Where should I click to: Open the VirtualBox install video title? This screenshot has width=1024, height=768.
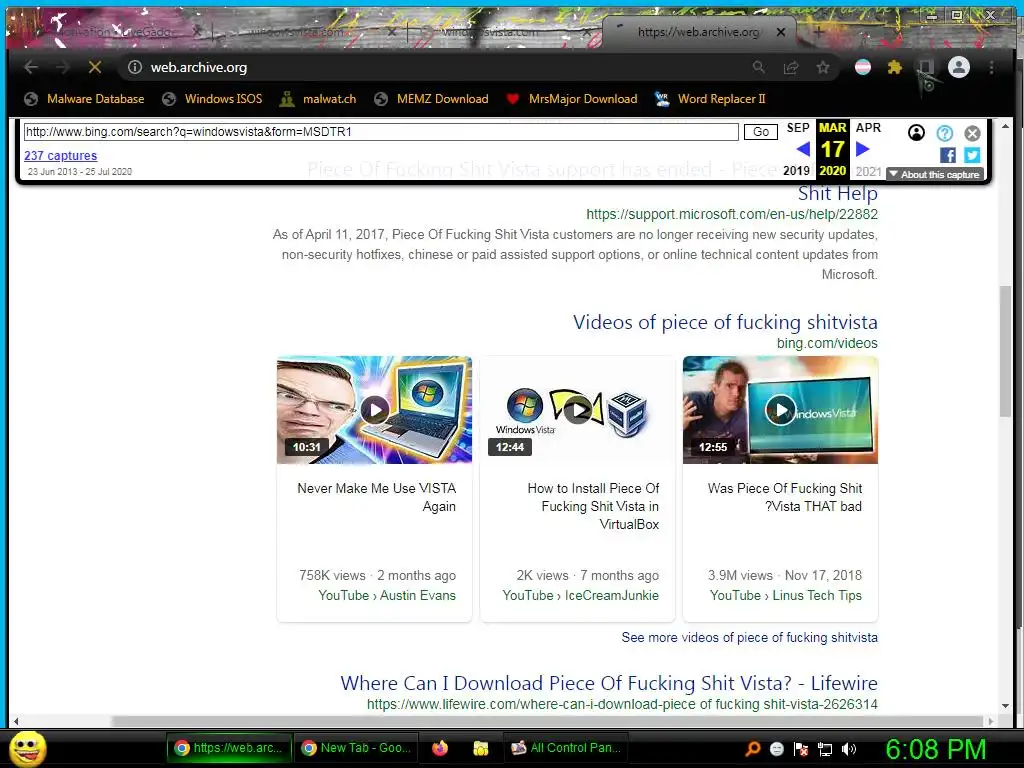(x=593, y=506)
